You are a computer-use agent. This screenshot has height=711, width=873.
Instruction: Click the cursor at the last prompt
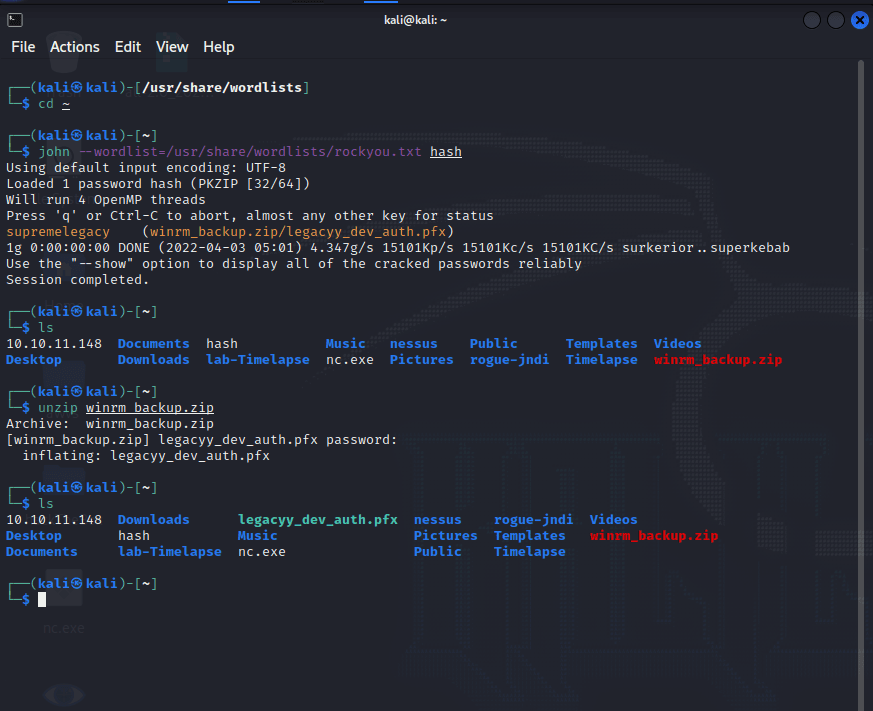(42, 599)
